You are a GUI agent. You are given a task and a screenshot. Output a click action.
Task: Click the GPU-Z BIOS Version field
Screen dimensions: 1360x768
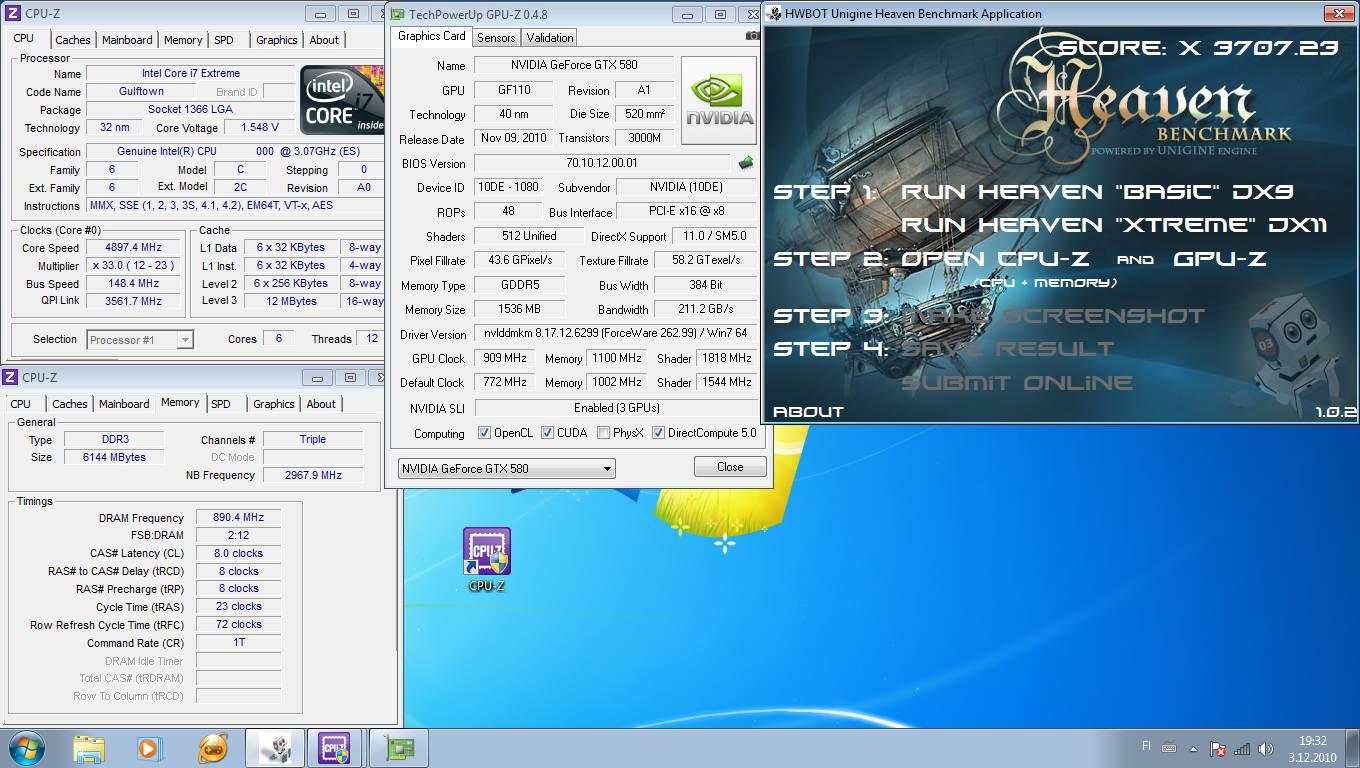(x=602, y=163)
